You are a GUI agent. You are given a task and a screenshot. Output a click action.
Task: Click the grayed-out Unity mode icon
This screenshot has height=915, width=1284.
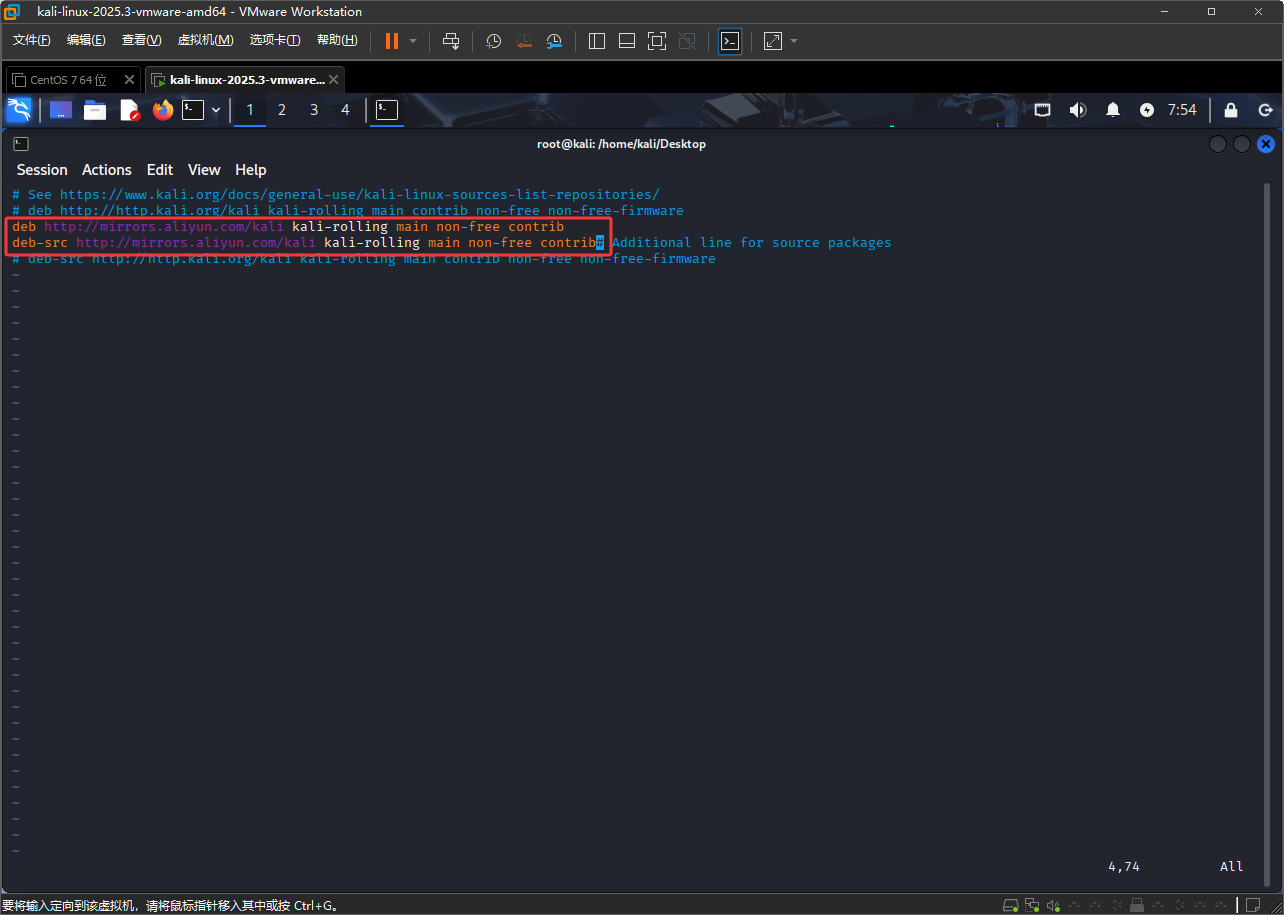(x=687, y=41)
